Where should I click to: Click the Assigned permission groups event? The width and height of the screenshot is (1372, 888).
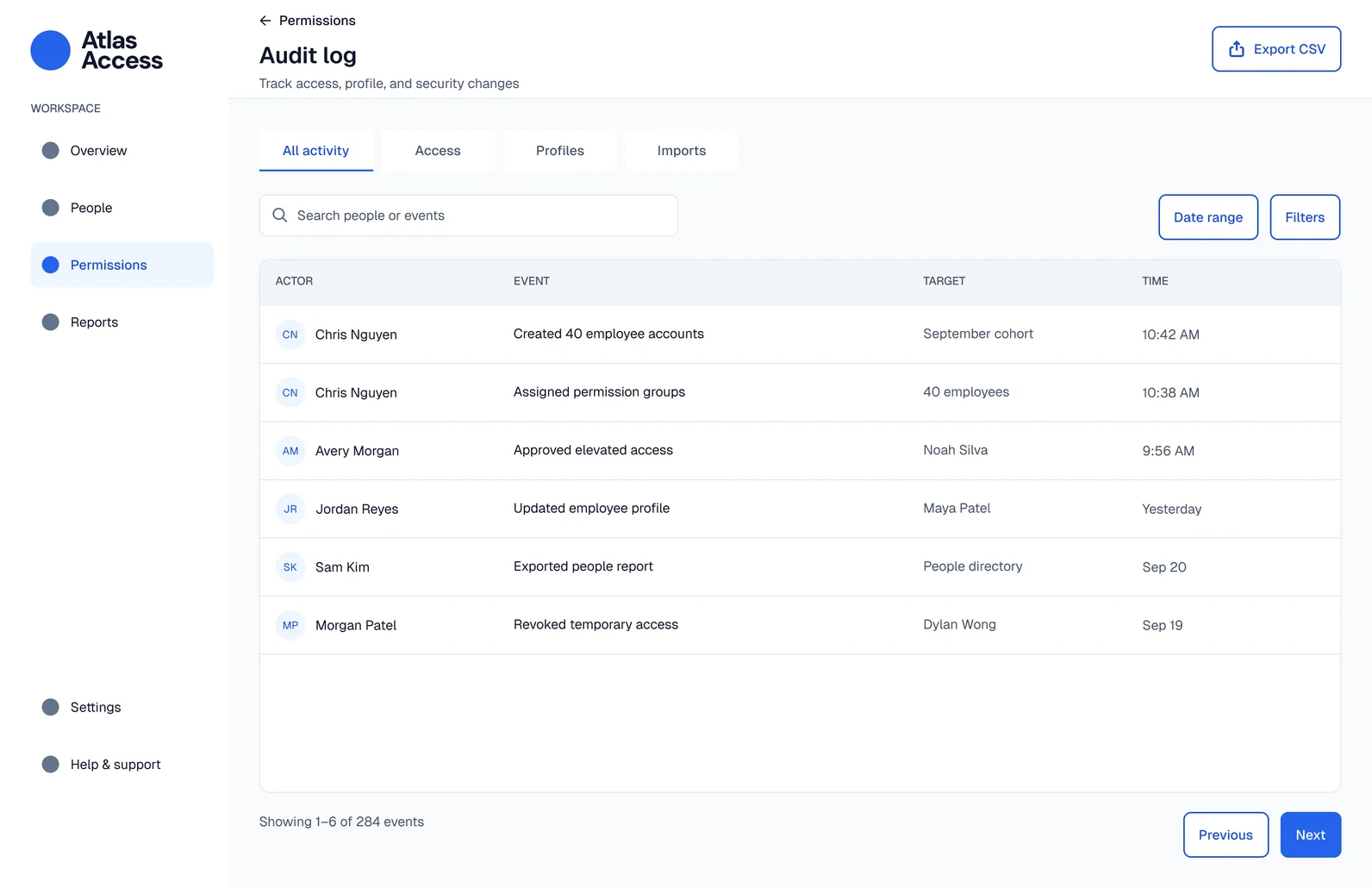point(599,391)
